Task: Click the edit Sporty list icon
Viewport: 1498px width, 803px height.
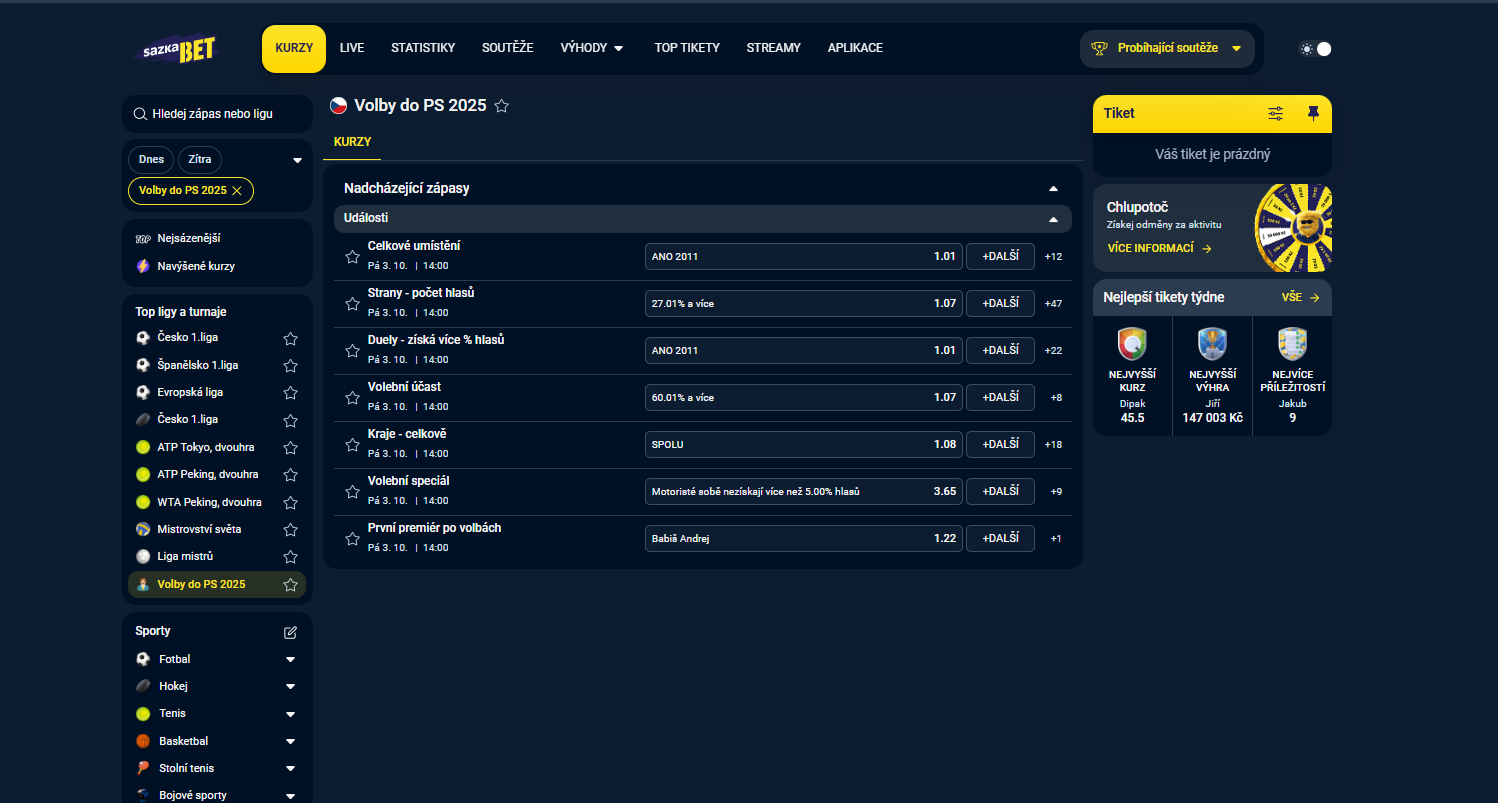Action: (290, 632)
